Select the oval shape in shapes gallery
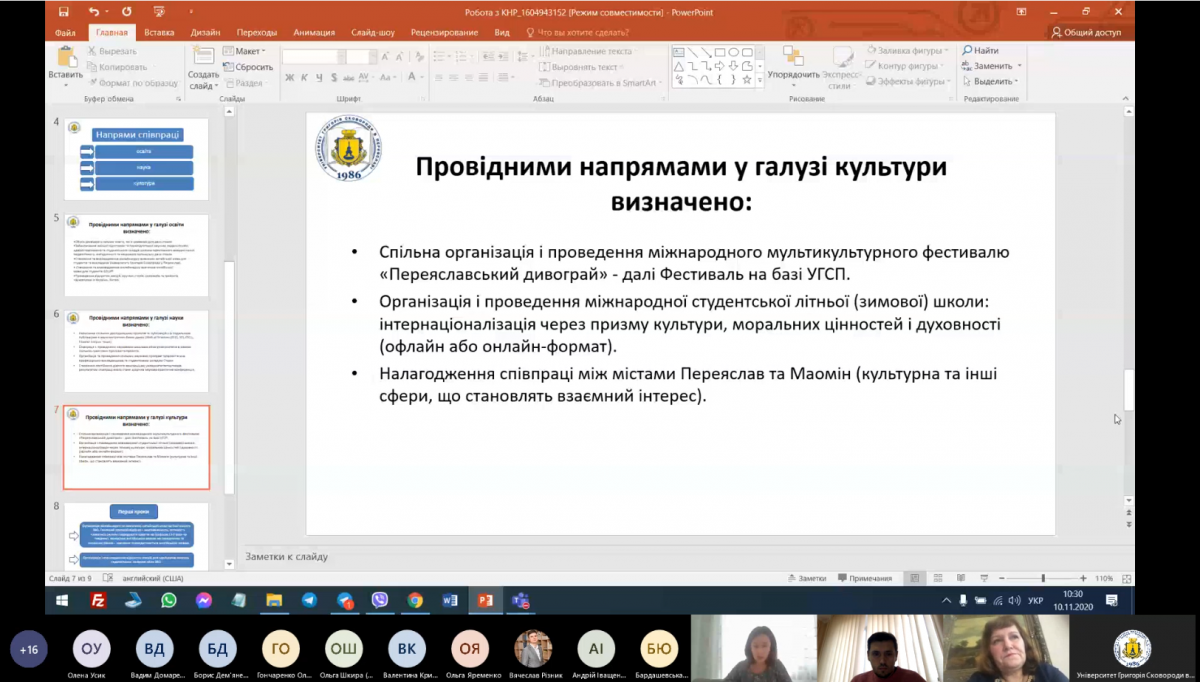1200x682 pixels. pos(733,52)
